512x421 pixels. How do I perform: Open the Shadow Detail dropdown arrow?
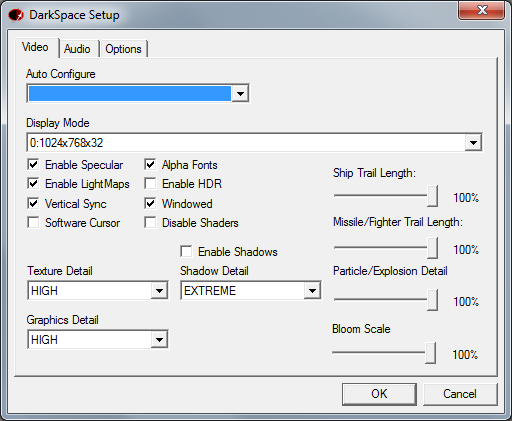[x=312, y=291]
